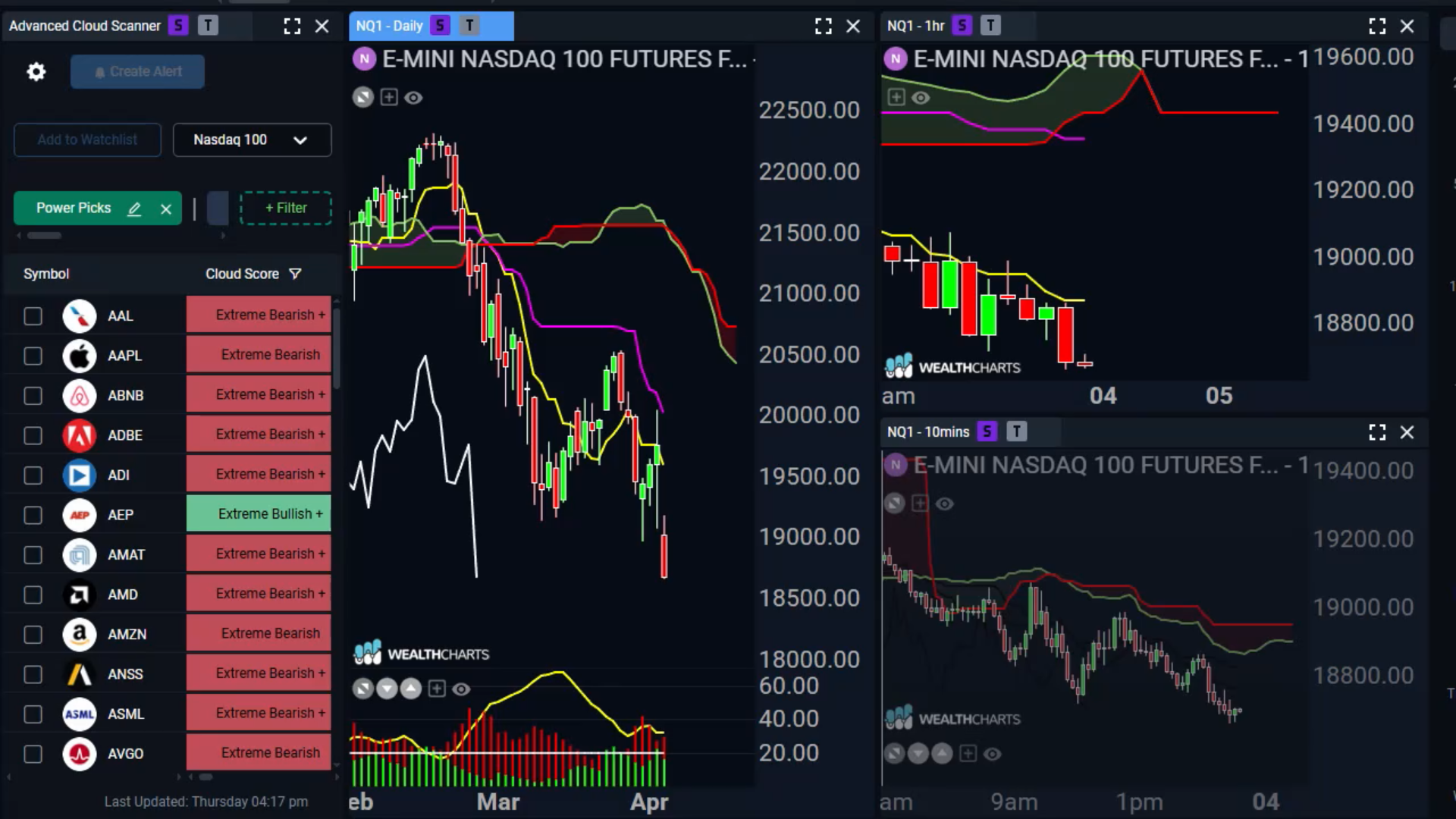1456x819 pixels.
Task: Check the AAL row checkbox
Action: (x=33, y=316)
